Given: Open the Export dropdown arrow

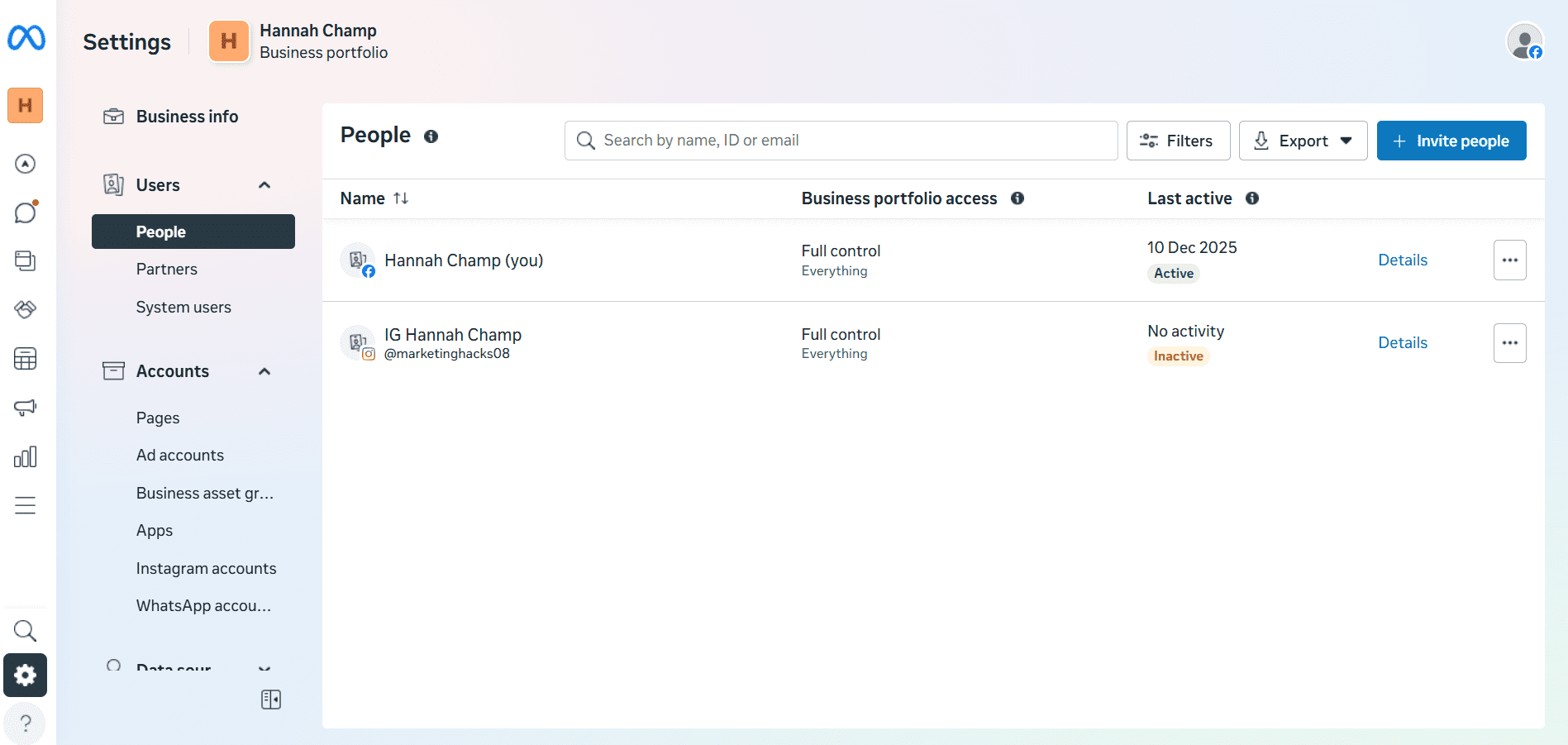Looking at the screenshot, I should tap(1346, 141).
